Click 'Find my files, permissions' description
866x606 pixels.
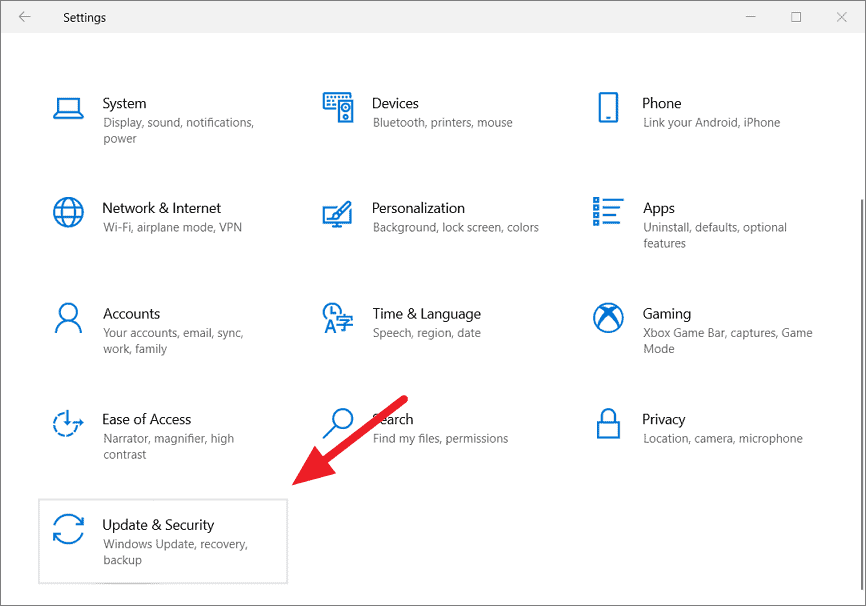(x=440, y=439)
